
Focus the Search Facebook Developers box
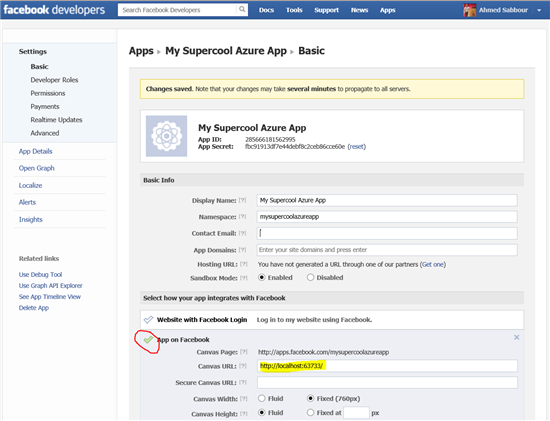click(178, 10)
